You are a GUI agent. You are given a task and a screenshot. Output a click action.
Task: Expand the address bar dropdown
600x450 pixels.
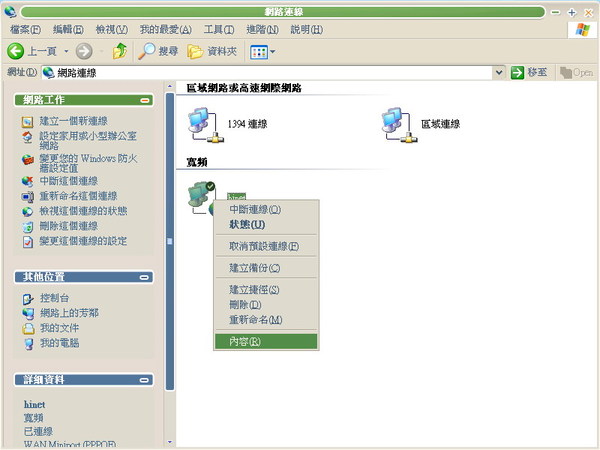click(x=499, y=72)
